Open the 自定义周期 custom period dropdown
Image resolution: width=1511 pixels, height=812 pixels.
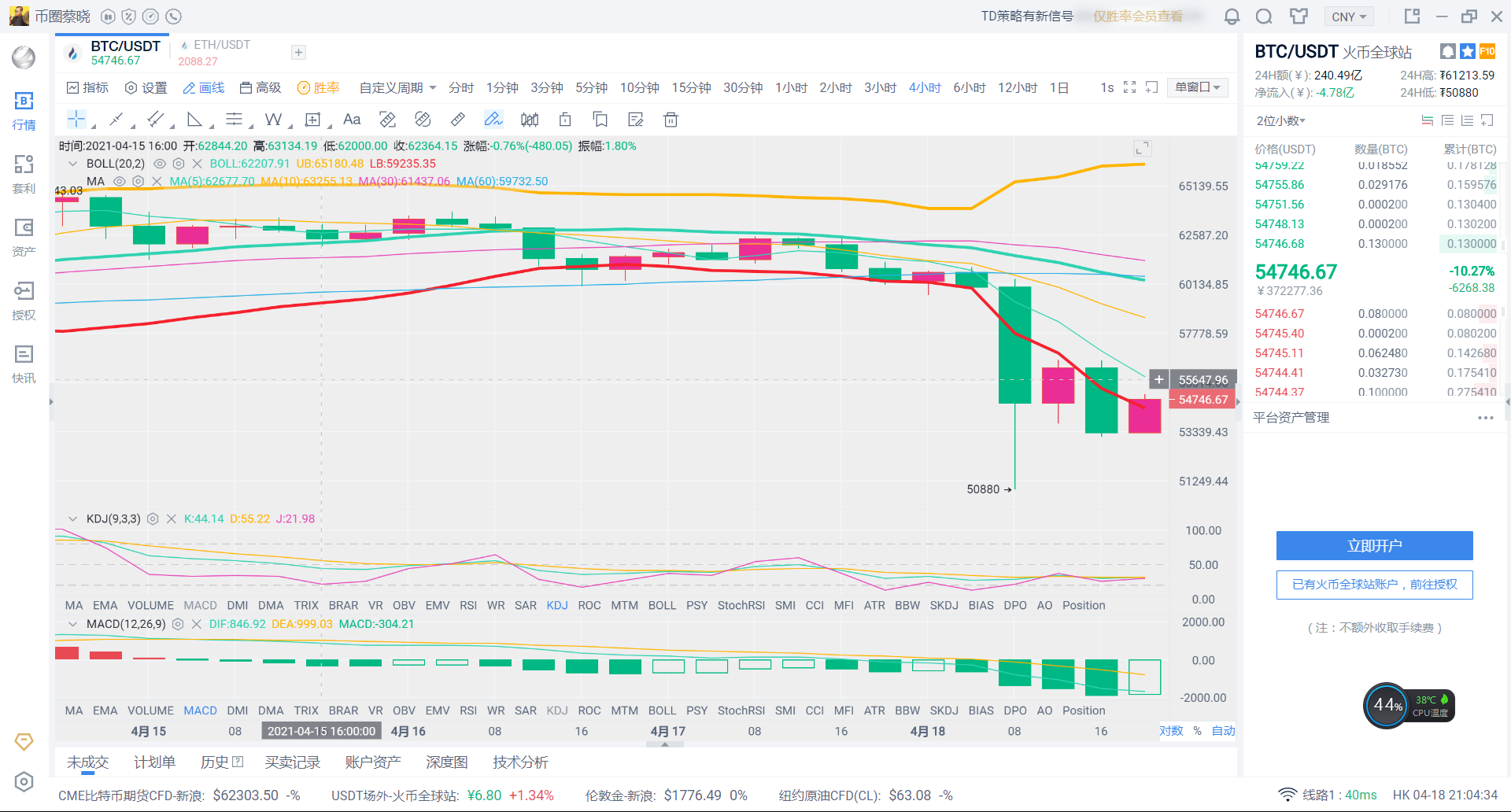tap(397, 87)
